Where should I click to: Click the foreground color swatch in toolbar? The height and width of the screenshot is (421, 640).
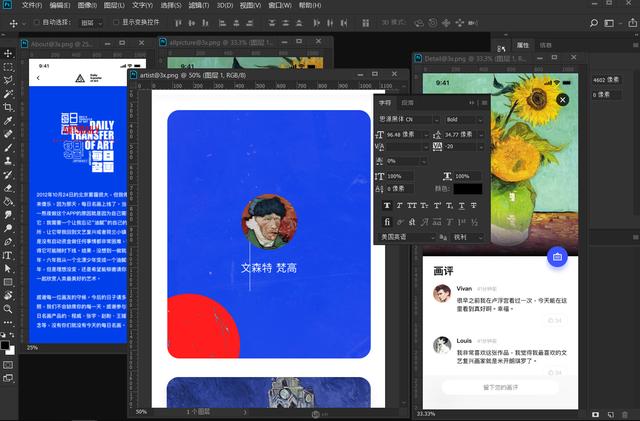(x=5, y=345)
